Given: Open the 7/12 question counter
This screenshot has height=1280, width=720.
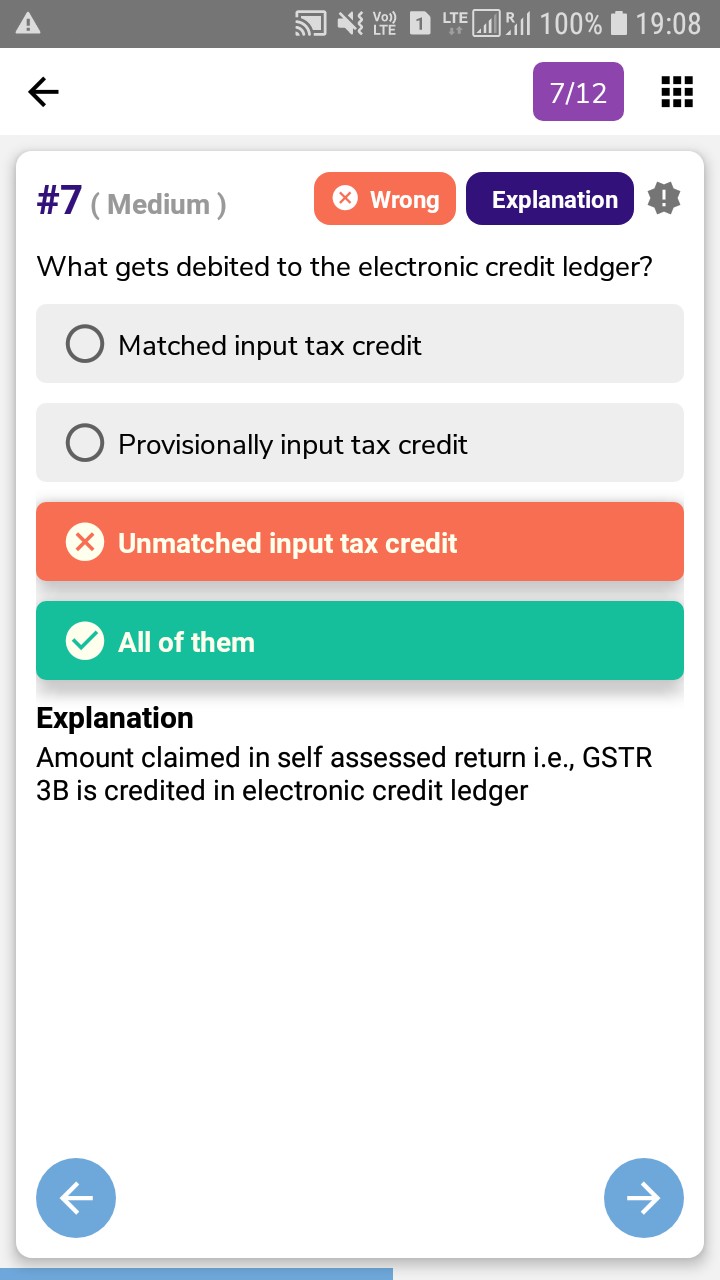Looking at the screenshot, I should click(x=578, y=92).
